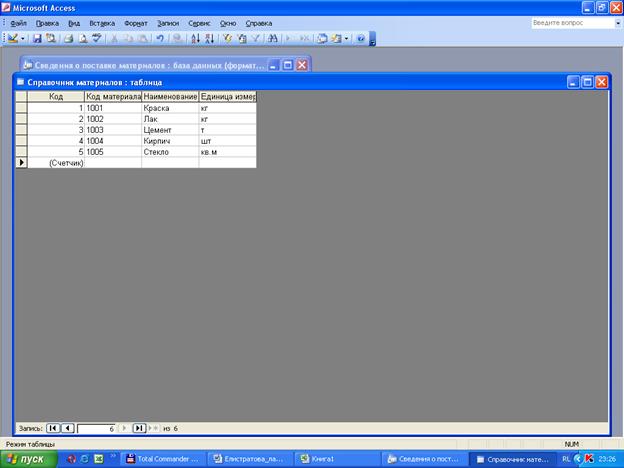The image size is (624, 468).
Task: Click the Apply Filter funnel icon
Action: pyautogui.click(x=256, y=38)
